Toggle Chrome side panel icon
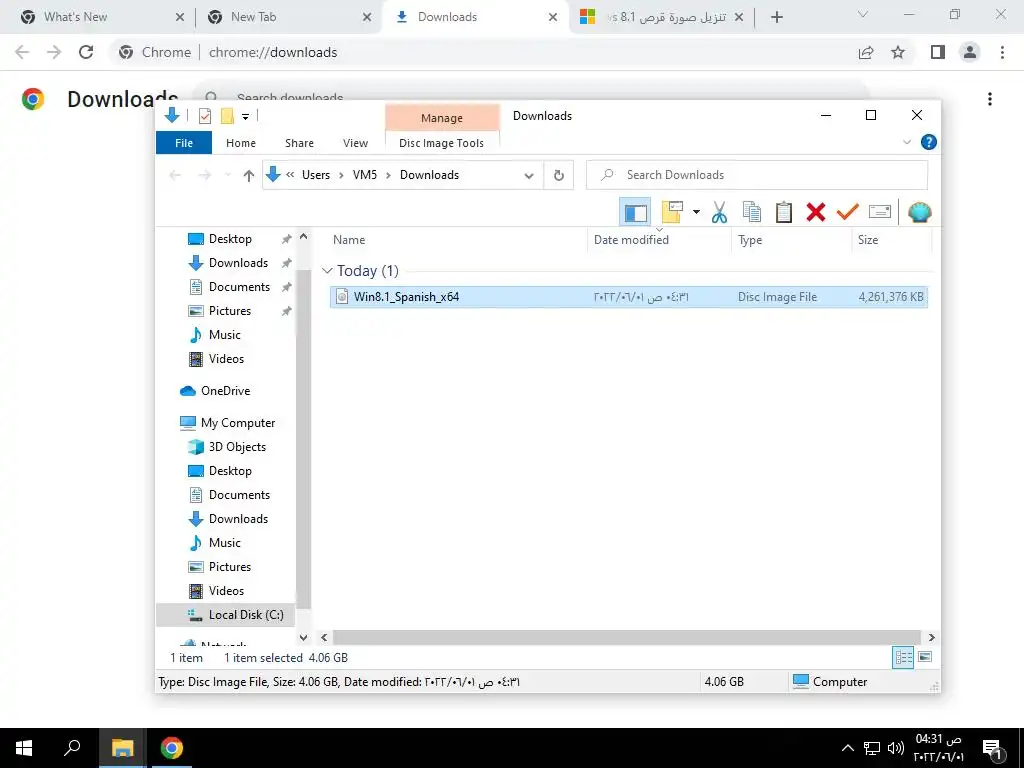The image size is (1024, 768). (x=938, y=52)
